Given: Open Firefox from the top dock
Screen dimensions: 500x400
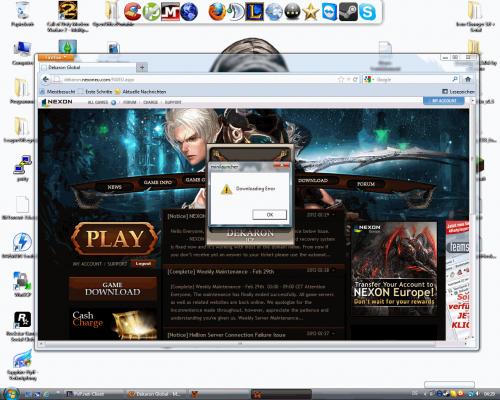Looking at the screenshot, I should pyautogui.click(x=217, y=12).
